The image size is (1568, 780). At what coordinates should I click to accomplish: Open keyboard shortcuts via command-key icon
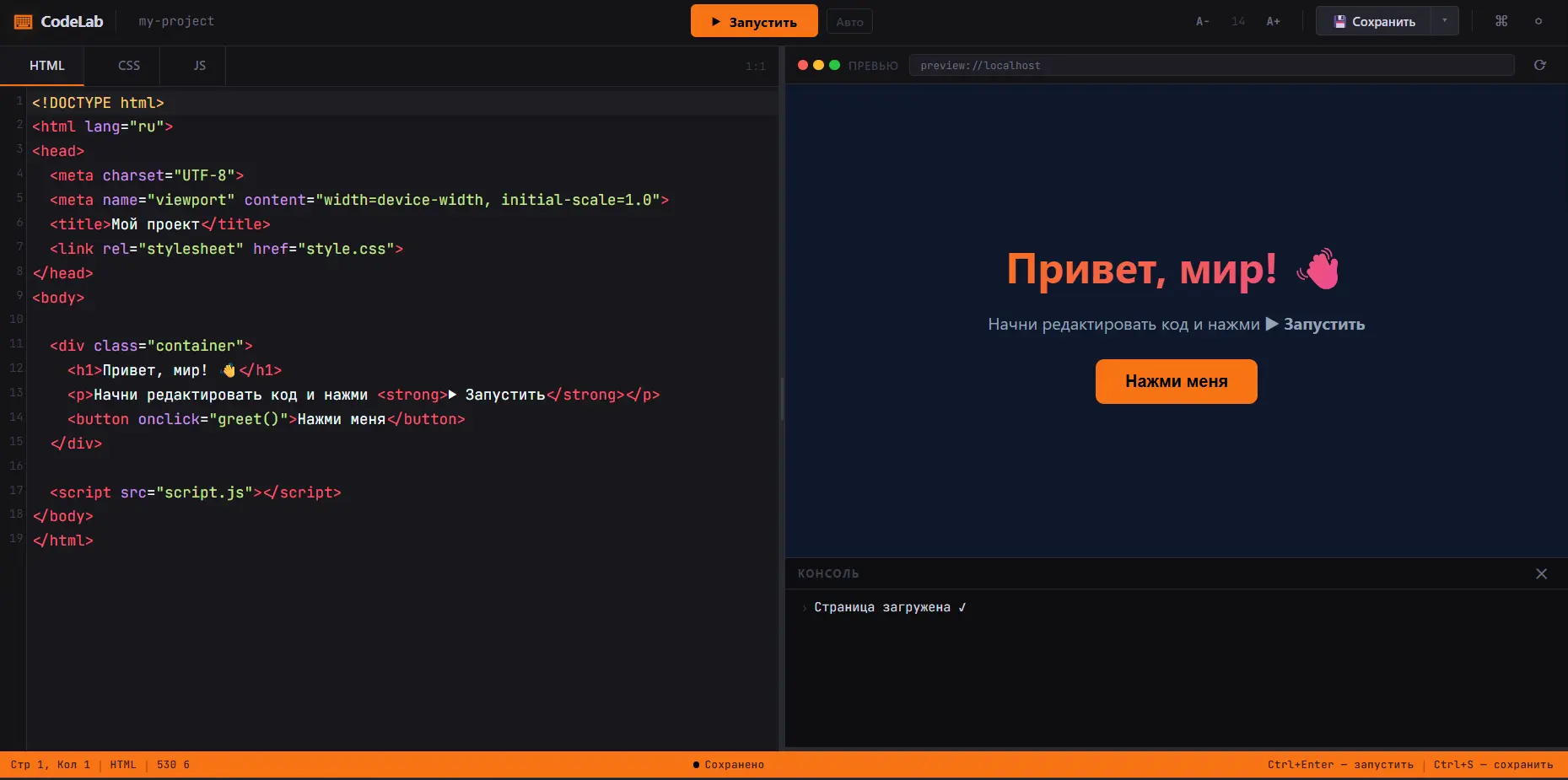[x=1501, y=21]
